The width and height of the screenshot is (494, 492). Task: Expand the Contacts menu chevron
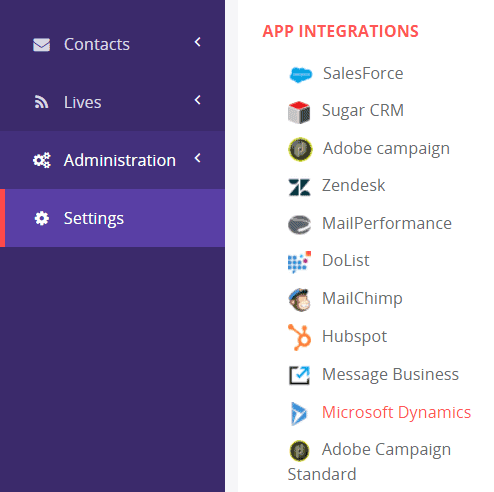198,42
